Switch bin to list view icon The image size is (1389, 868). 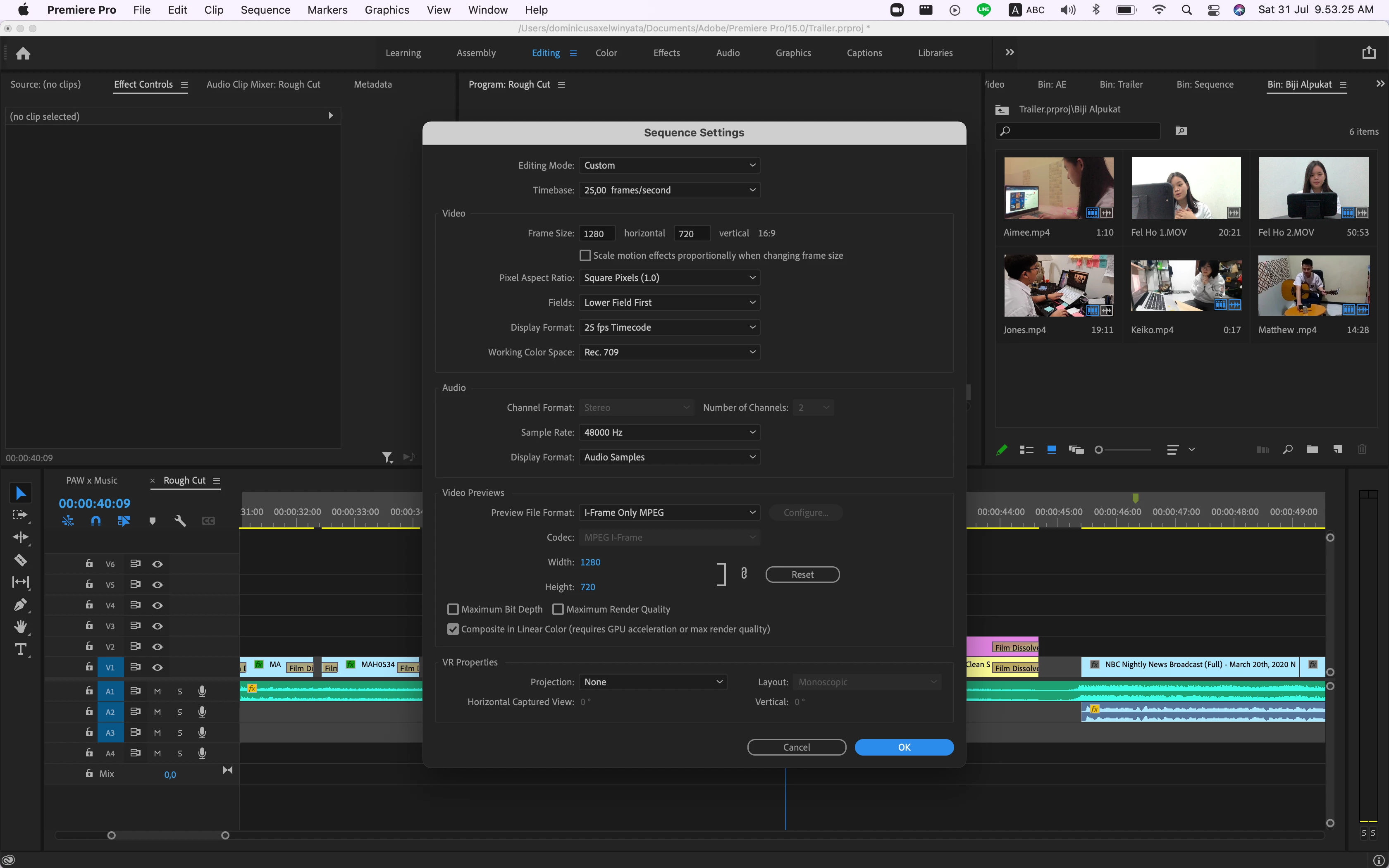pyautogui.click(x=1026, y=450)
